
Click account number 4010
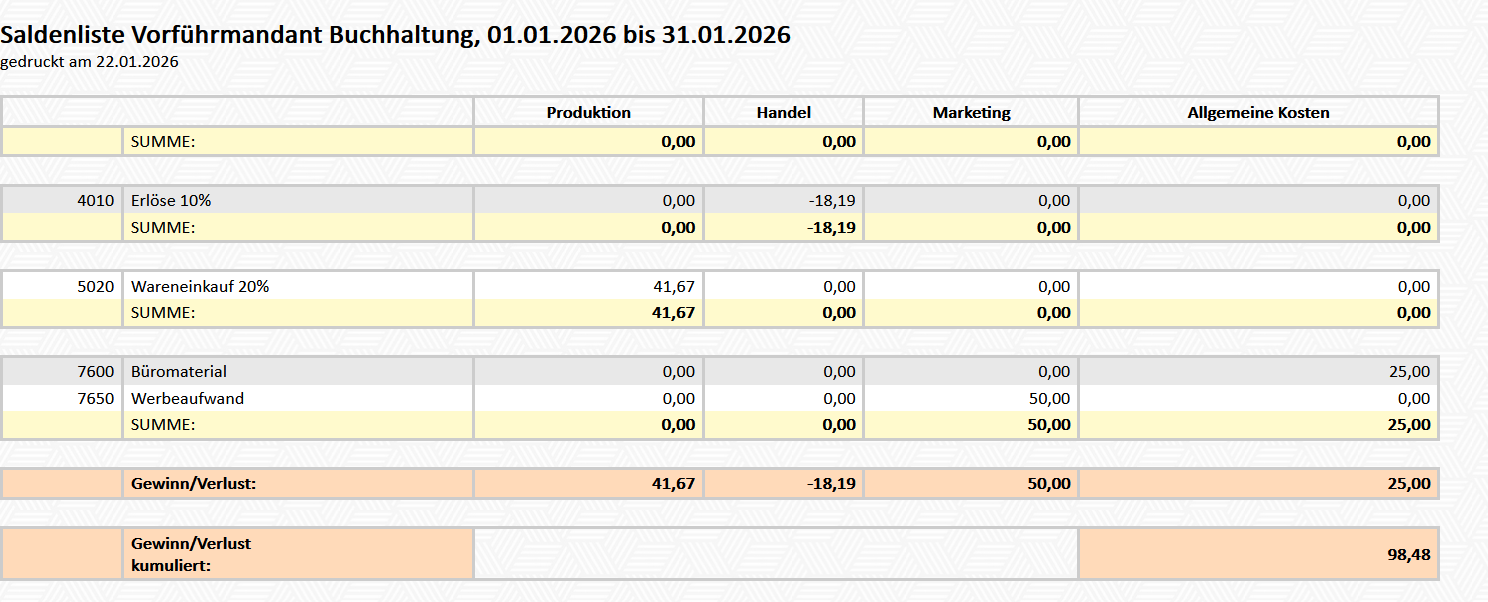click(x=96, y=200)
